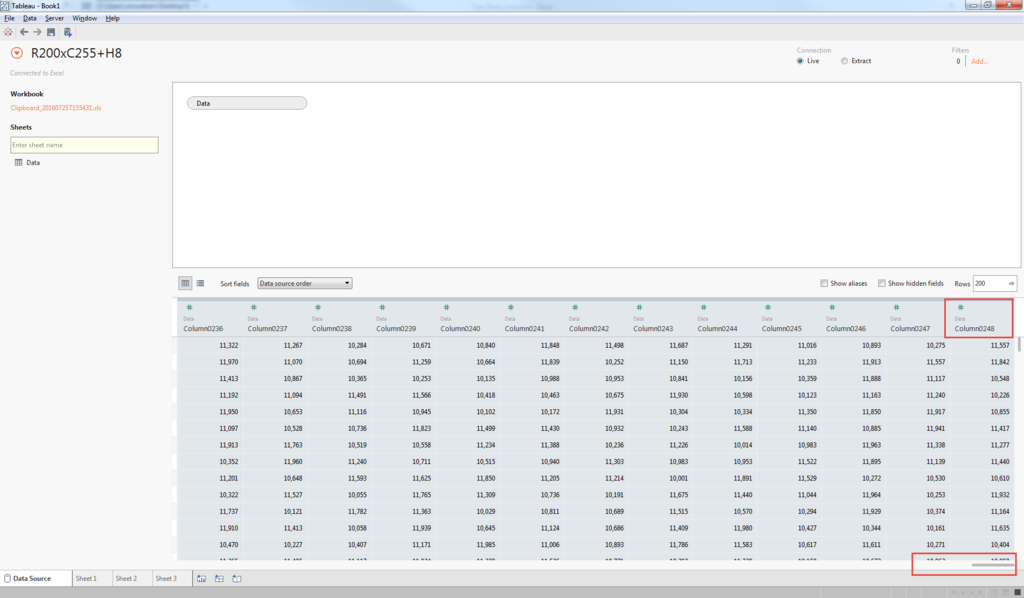The height and width of the screenshot is (598, 1024).
Task: Open the Sort fields dropdown
Action: (305, 283)
